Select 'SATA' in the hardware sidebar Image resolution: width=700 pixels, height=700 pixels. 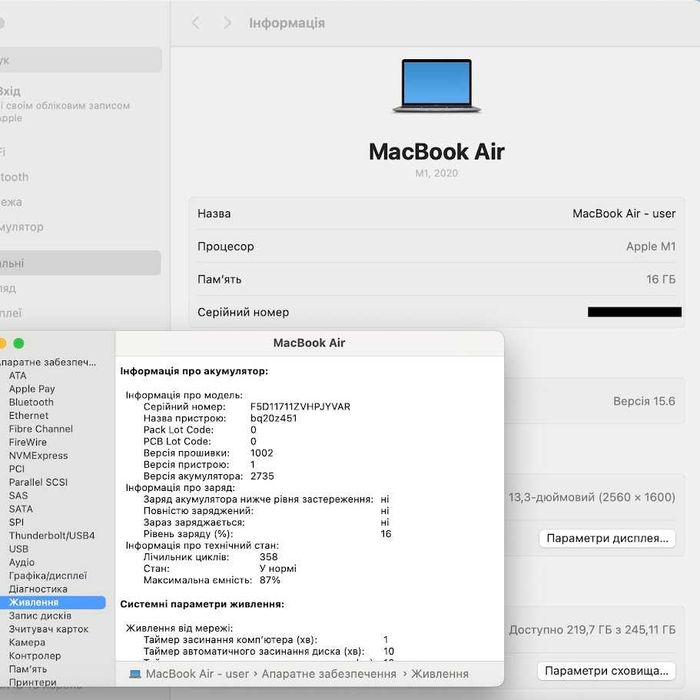[x=21, y=509]
